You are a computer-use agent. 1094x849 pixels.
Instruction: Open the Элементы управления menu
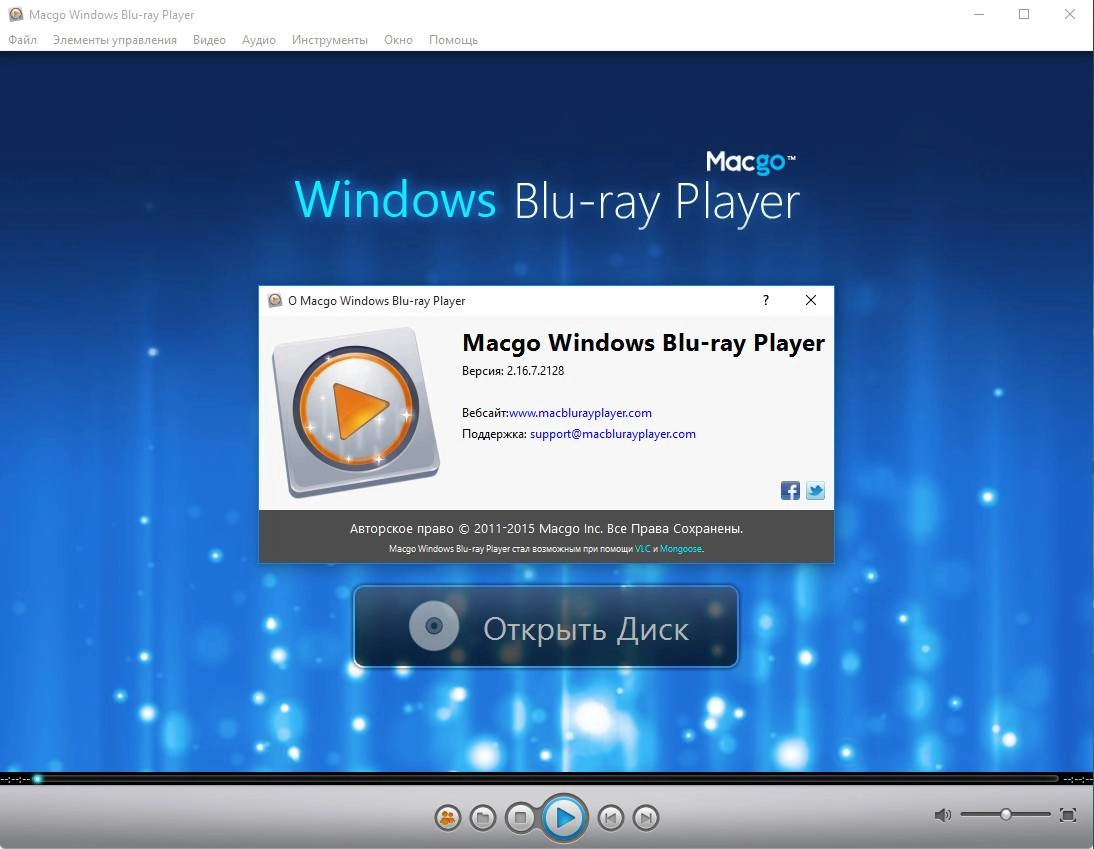(x=114, y=40)
